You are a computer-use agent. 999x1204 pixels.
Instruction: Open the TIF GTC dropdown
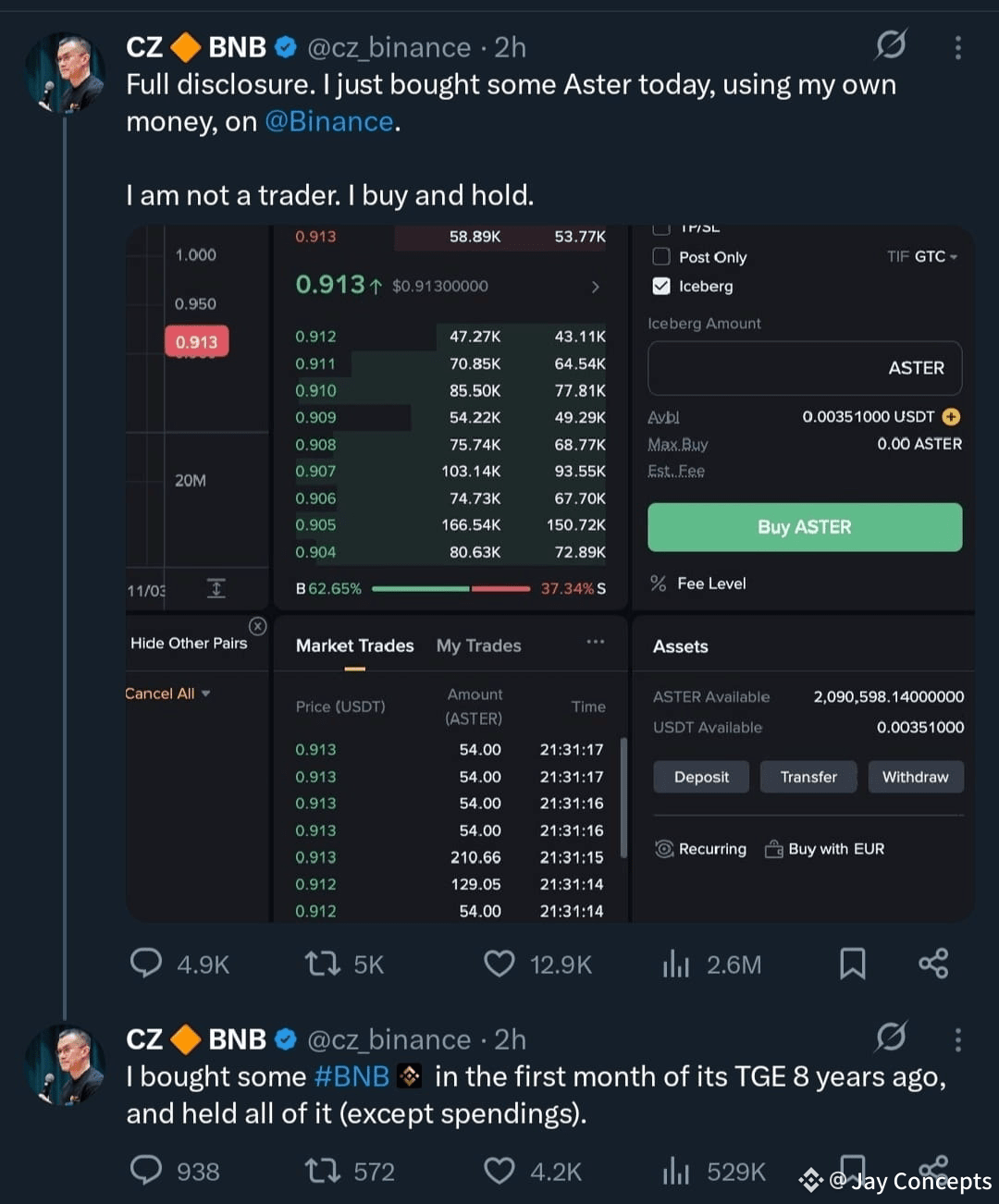[x=922, y=256]
